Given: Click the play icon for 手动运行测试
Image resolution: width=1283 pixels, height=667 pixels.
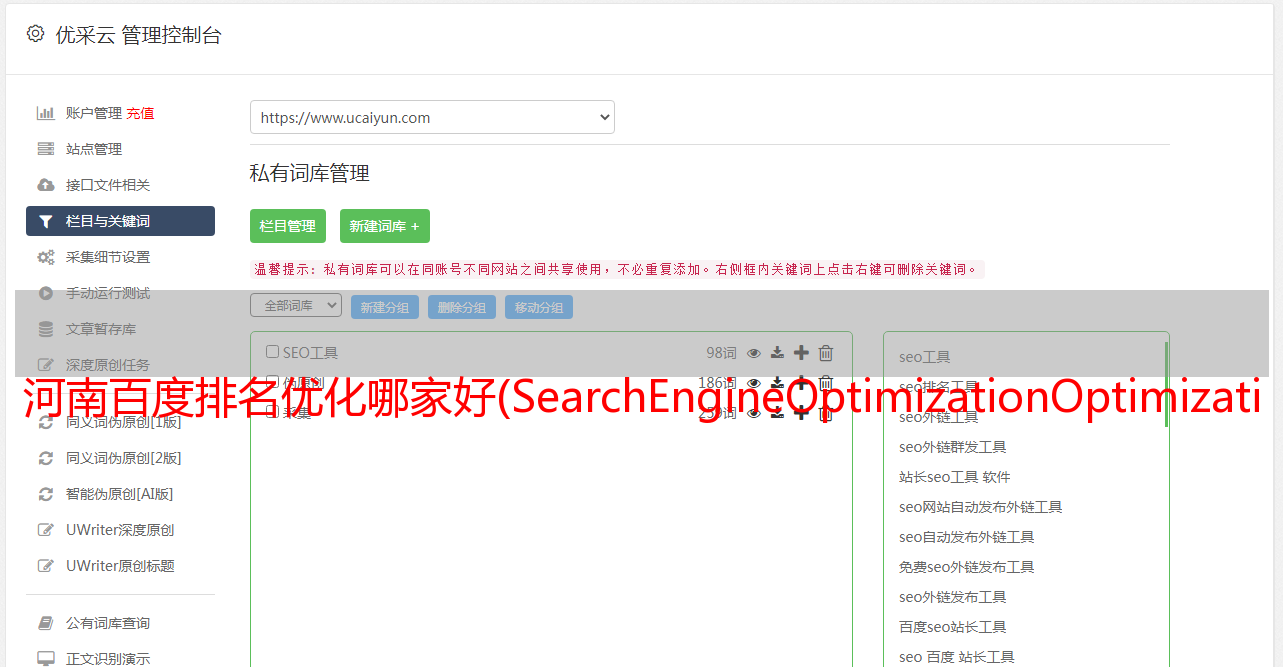Looking at the screenshot, I should pyautogui.click(x=46, y=293).
